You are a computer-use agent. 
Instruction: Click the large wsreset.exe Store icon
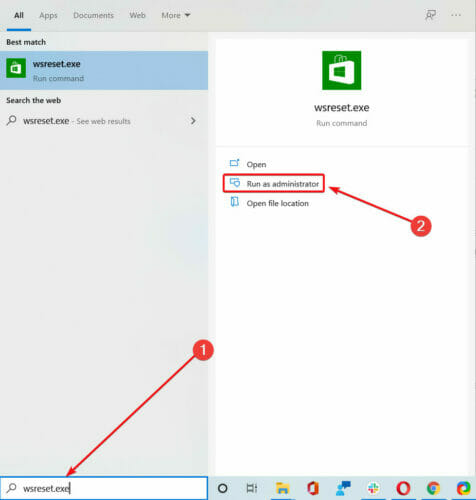coord(341,70)
